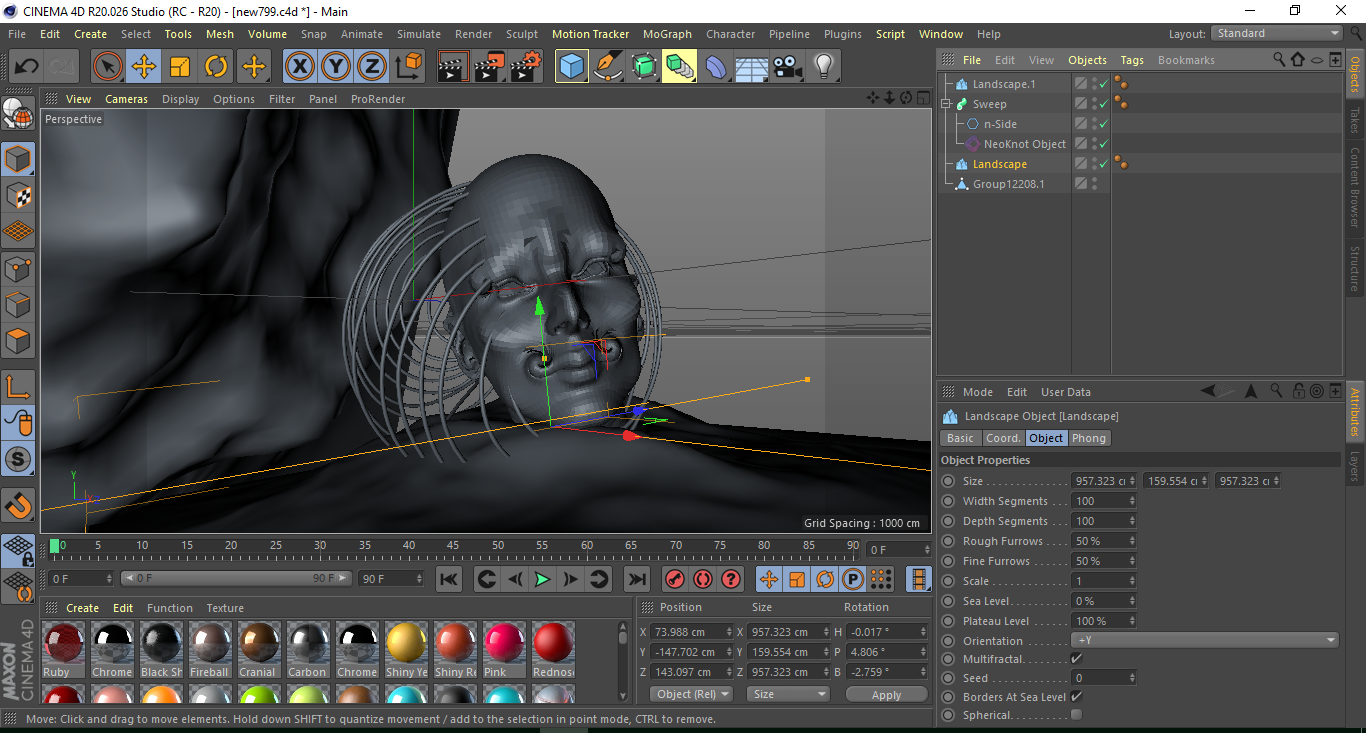Screen dimensions: 1366x733
Task: Open the Takes side tab
Action: pyautogui.click(x=1355, y=120)
